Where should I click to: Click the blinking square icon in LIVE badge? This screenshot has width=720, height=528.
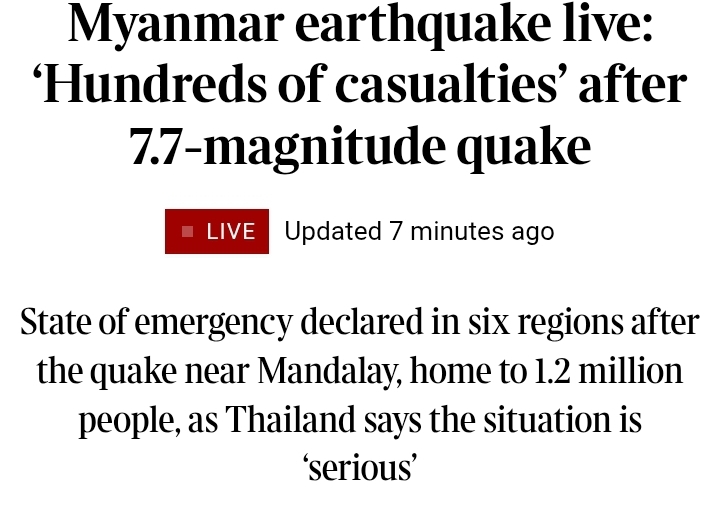[187, 231]
